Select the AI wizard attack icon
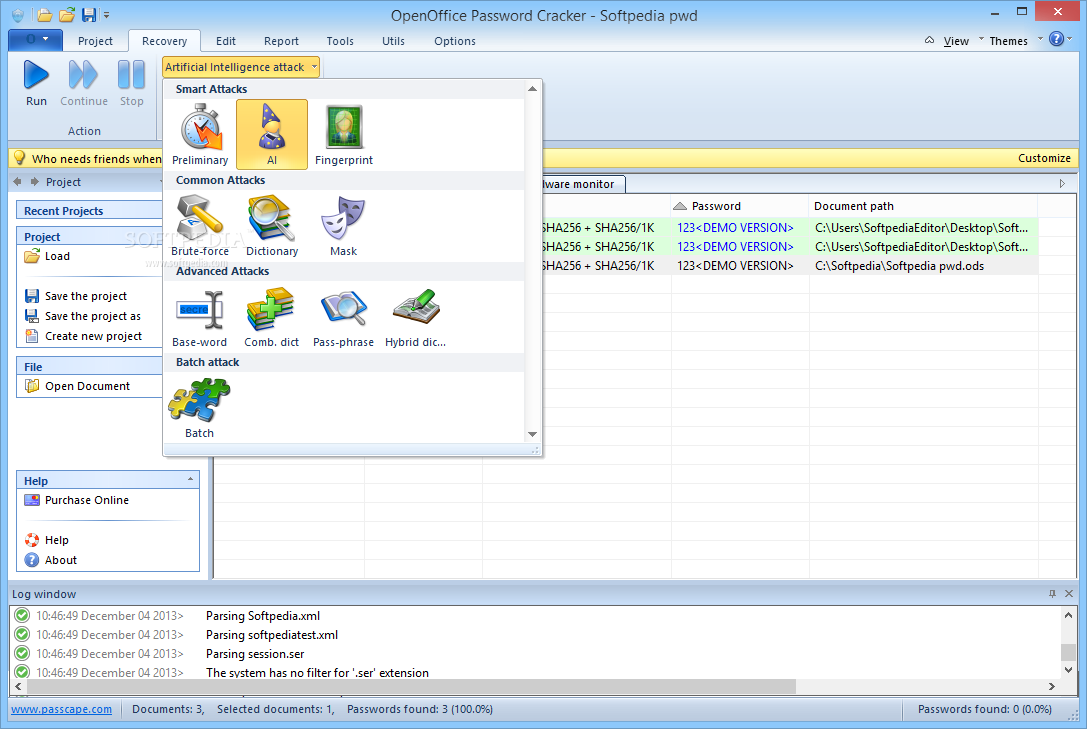The image size is (1087, 729). click(x=272, y=127)
